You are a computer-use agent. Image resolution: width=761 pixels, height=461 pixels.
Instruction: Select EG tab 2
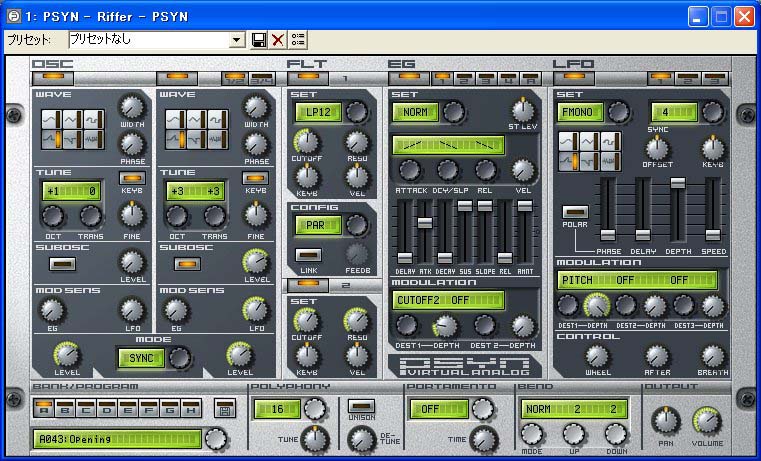464,78
